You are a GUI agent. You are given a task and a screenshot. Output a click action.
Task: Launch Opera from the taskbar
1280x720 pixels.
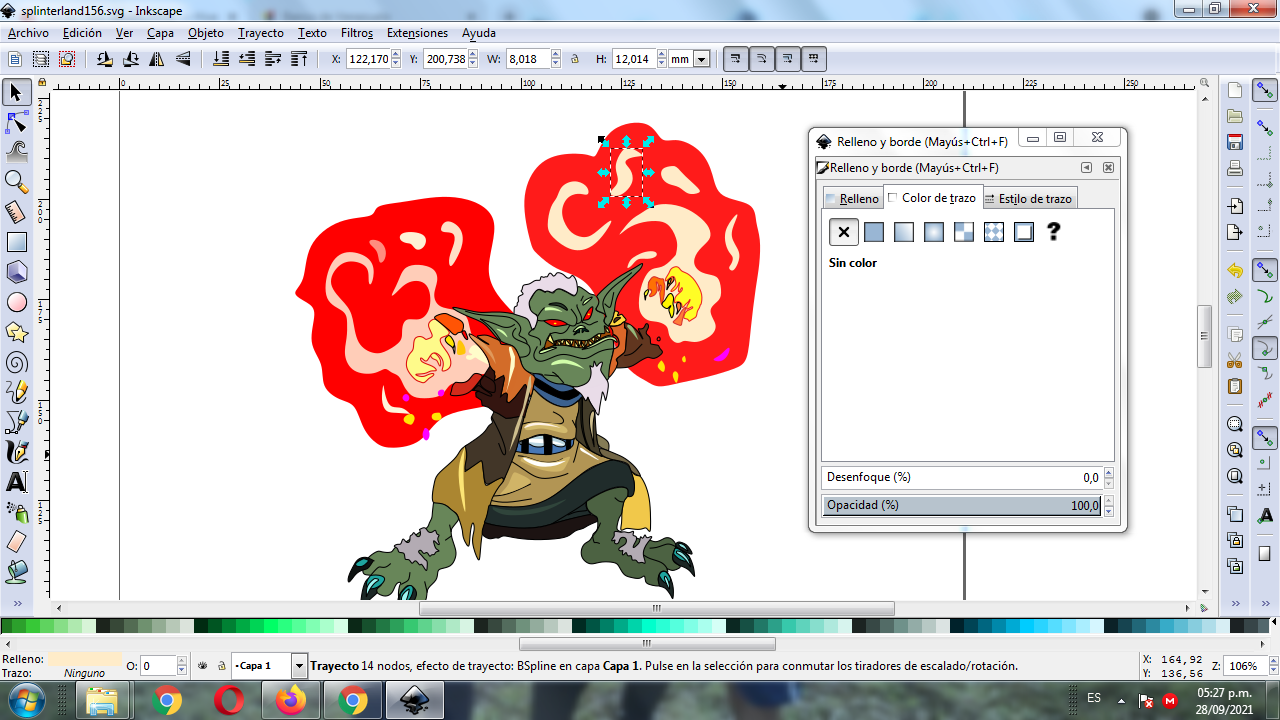(x=229, y=700)
